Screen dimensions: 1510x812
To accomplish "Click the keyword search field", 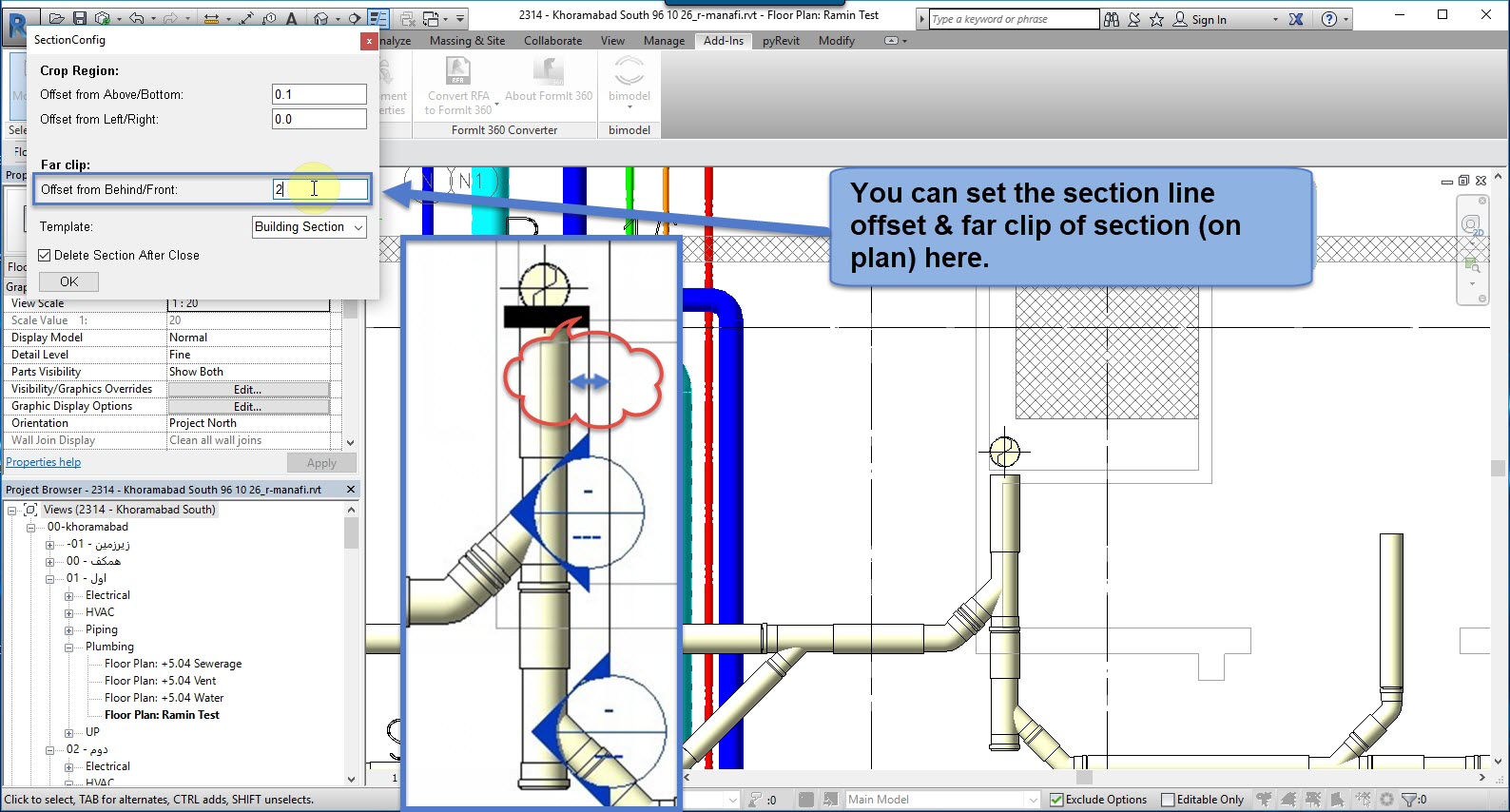I will (x=1014, y=19).
